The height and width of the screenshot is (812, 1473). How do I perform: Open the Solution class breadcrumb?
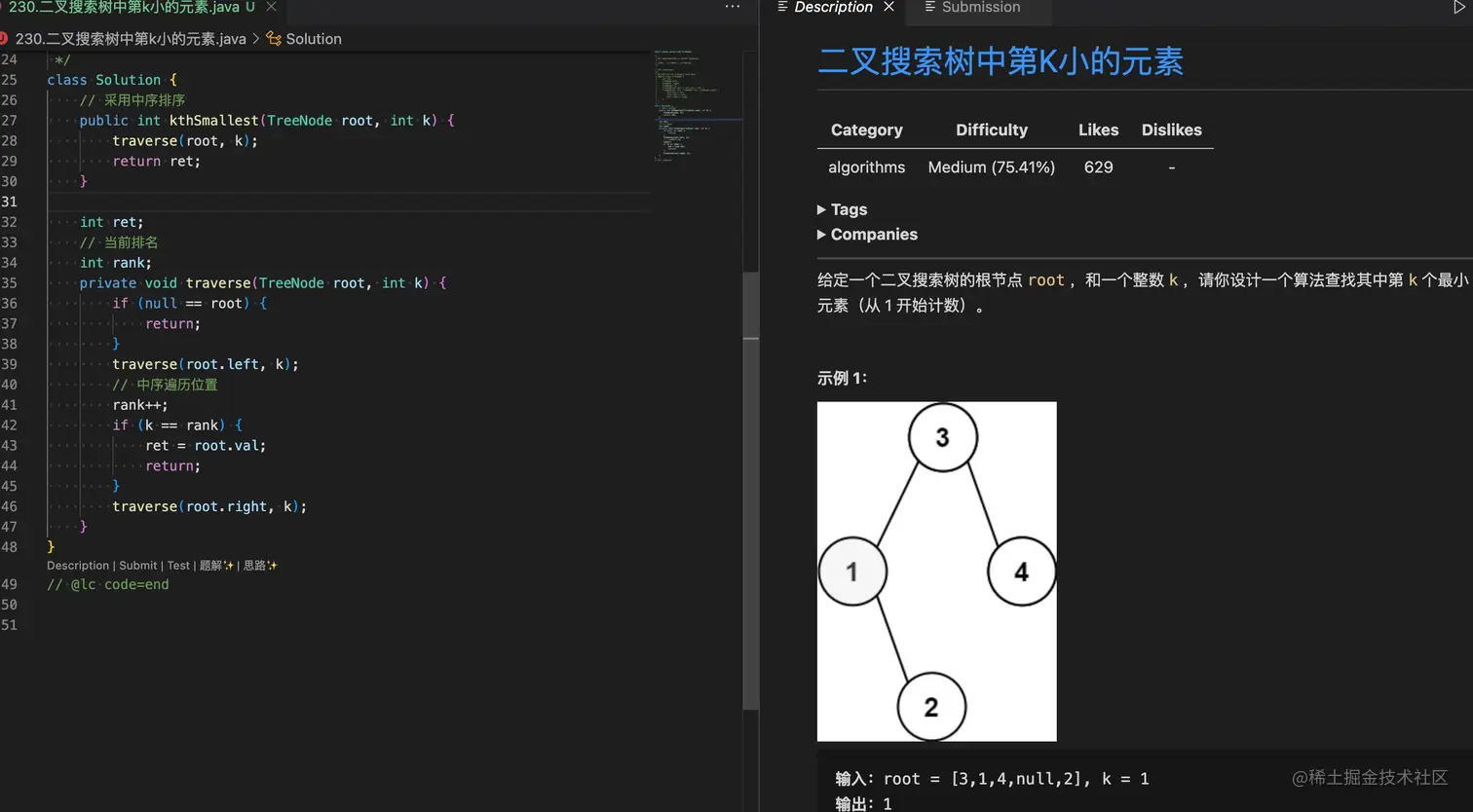click(304, 39)
